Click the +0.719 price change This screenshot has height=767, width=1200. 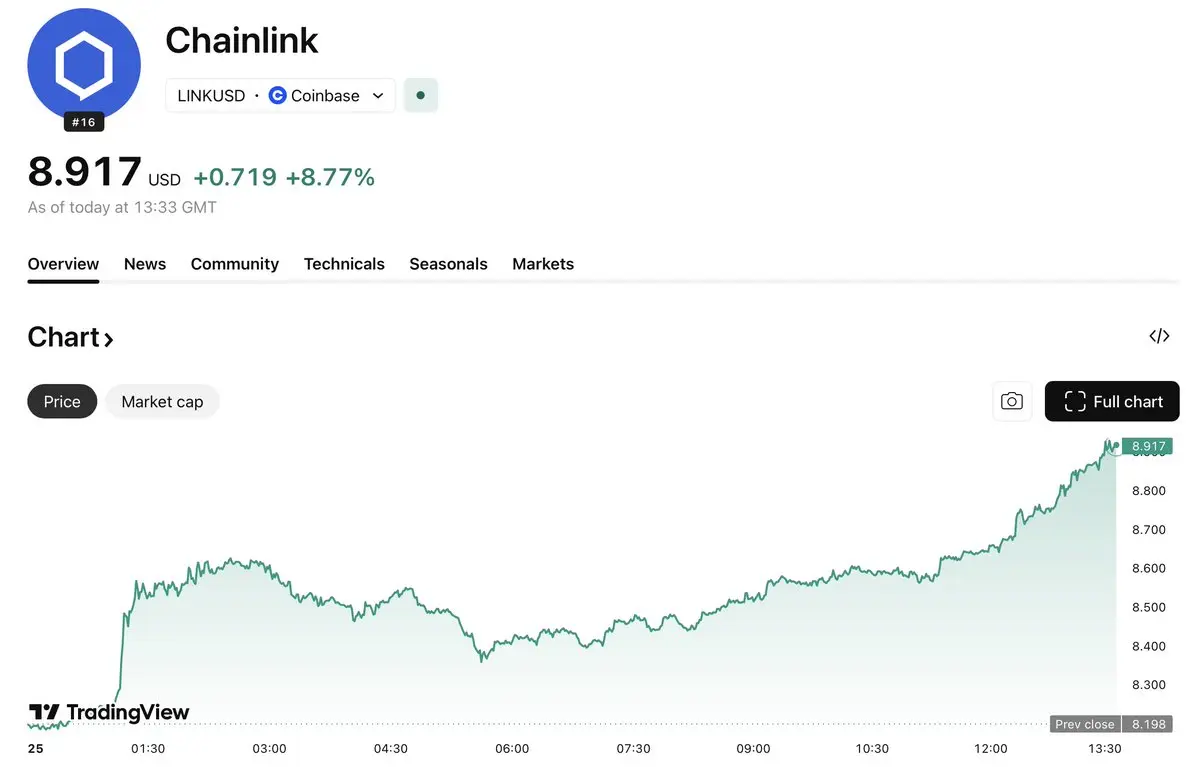[235, 177]
